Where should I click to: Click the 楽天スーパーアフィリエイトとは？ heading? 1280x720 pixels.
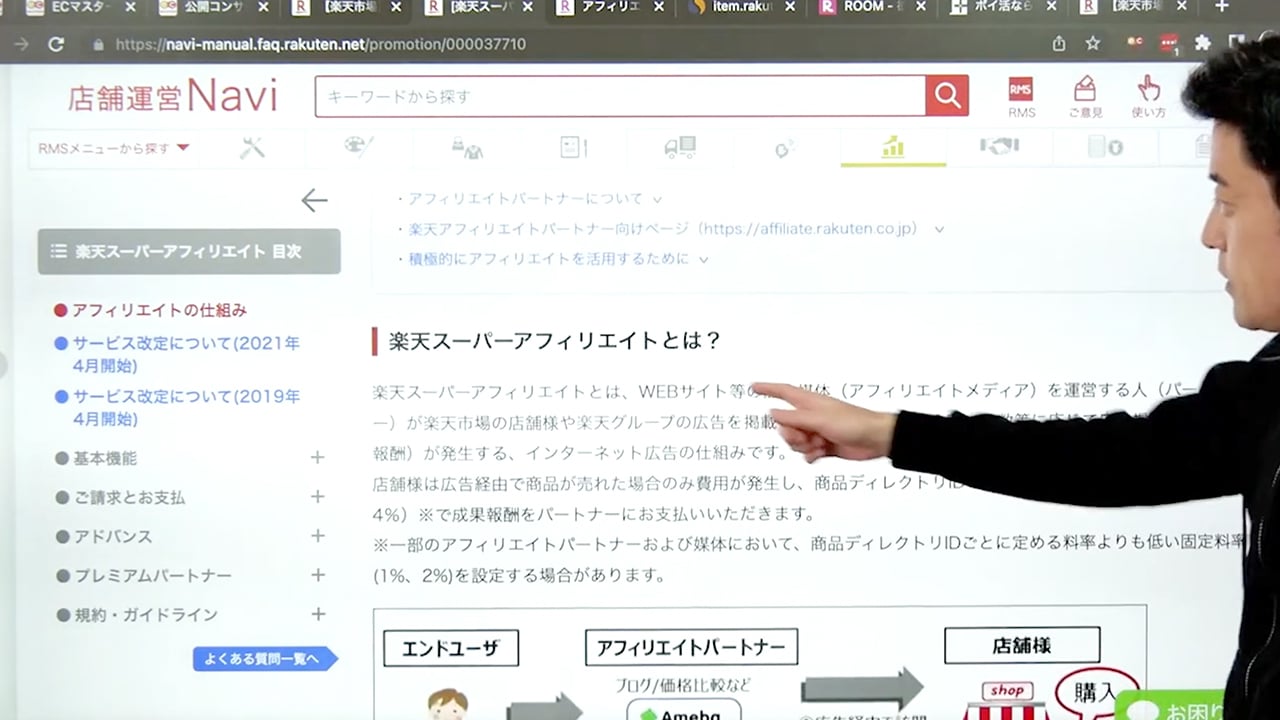pos(555,341)
